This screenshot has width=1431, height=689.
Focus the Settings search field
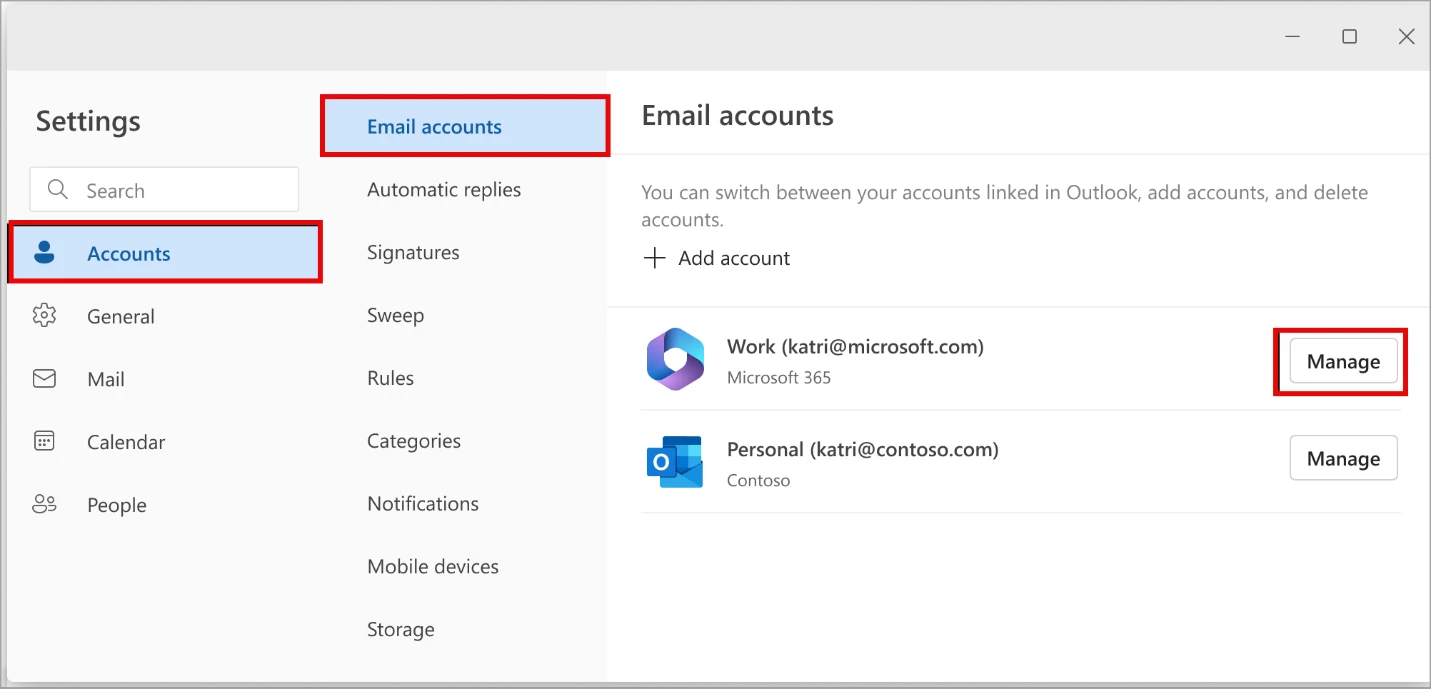coord(164,190)
